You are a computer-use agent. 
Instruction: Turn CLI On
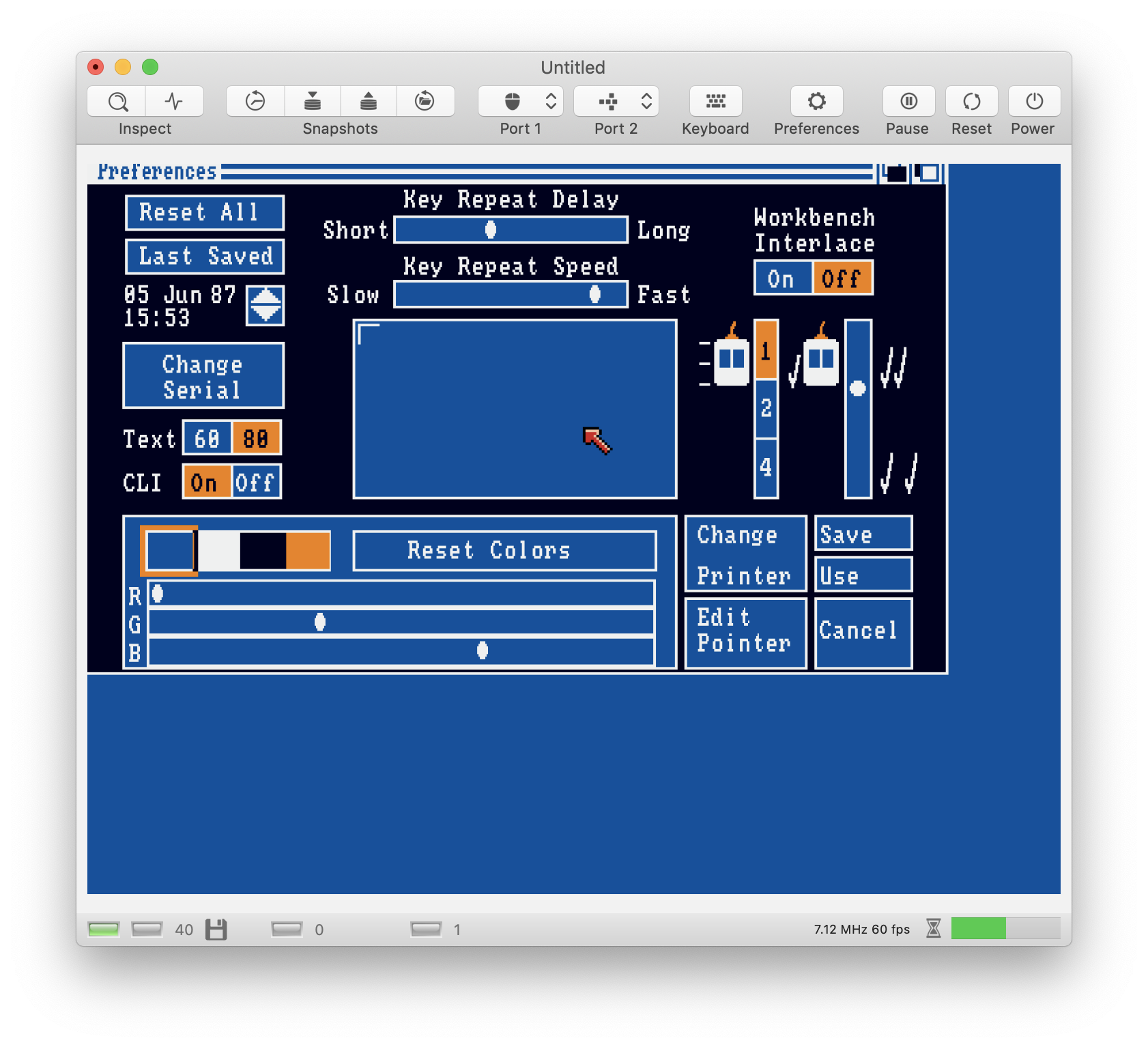click(x=207, y=483)
